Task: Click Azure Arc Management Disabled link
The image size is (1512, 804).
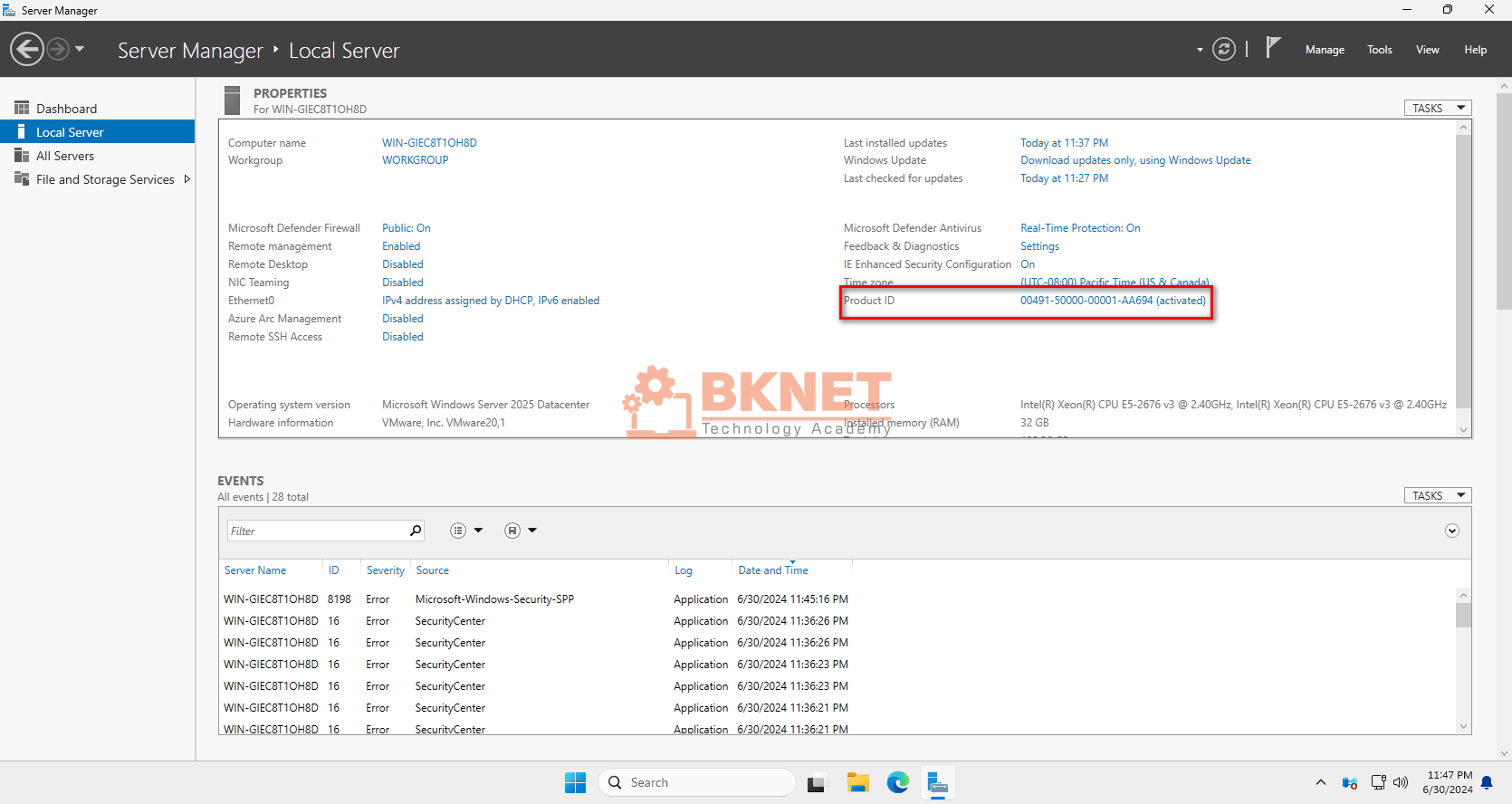Action: (403, 319)
